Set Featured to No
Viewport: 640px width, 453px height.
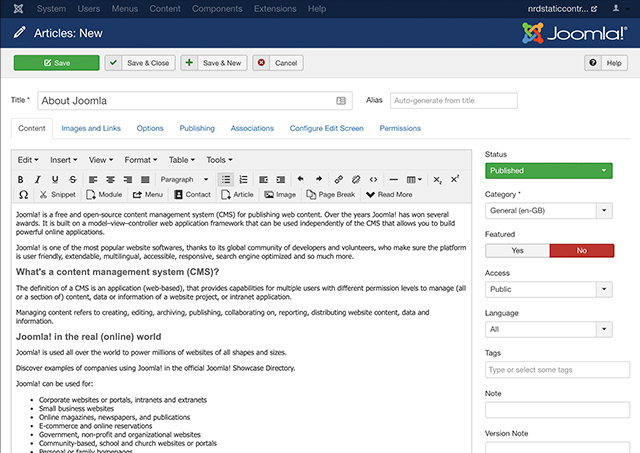pos(582,251)
